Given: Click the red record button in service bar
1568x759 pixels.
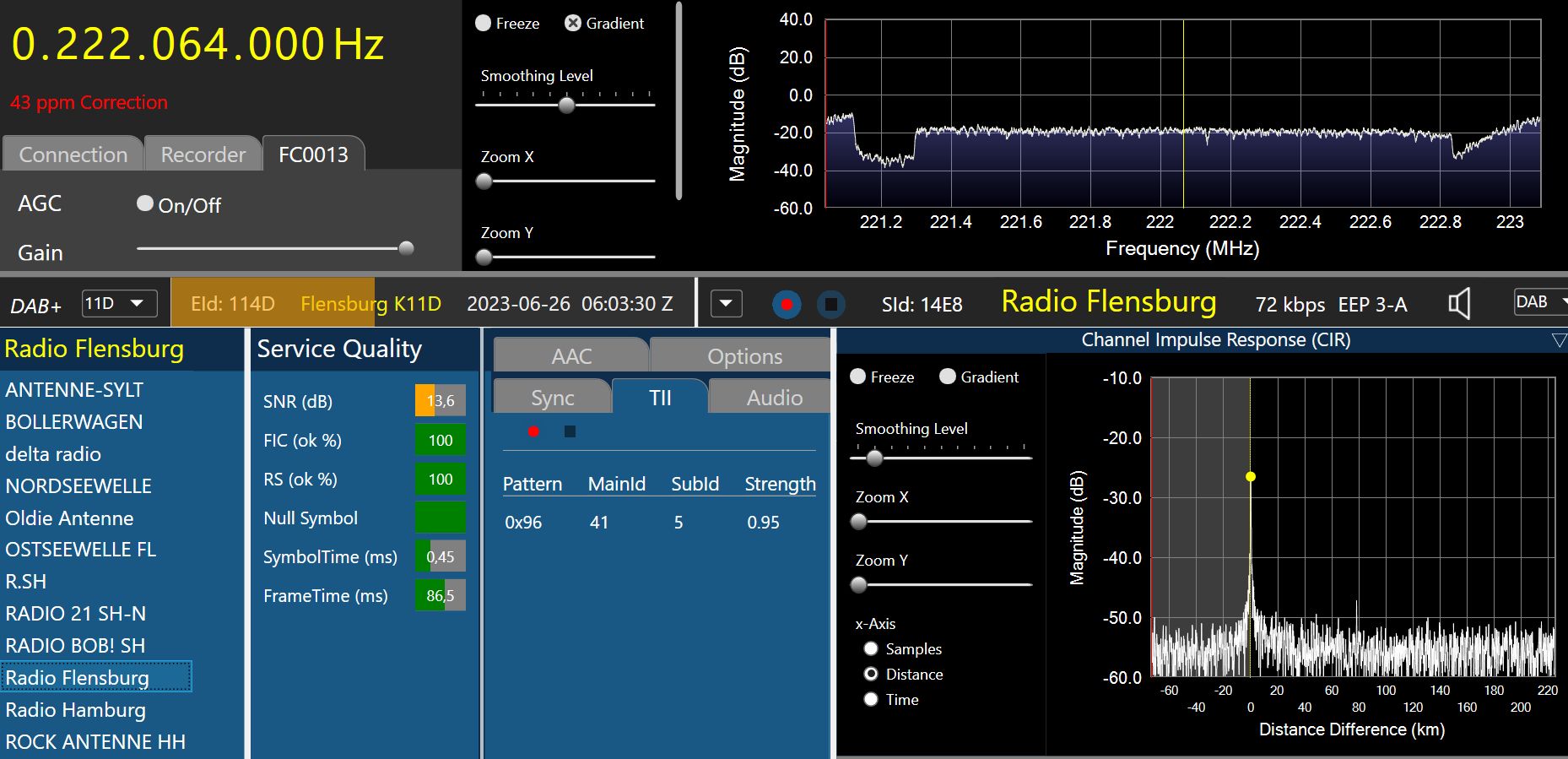Looking at the screenshot, I should (x=787, y=304).
